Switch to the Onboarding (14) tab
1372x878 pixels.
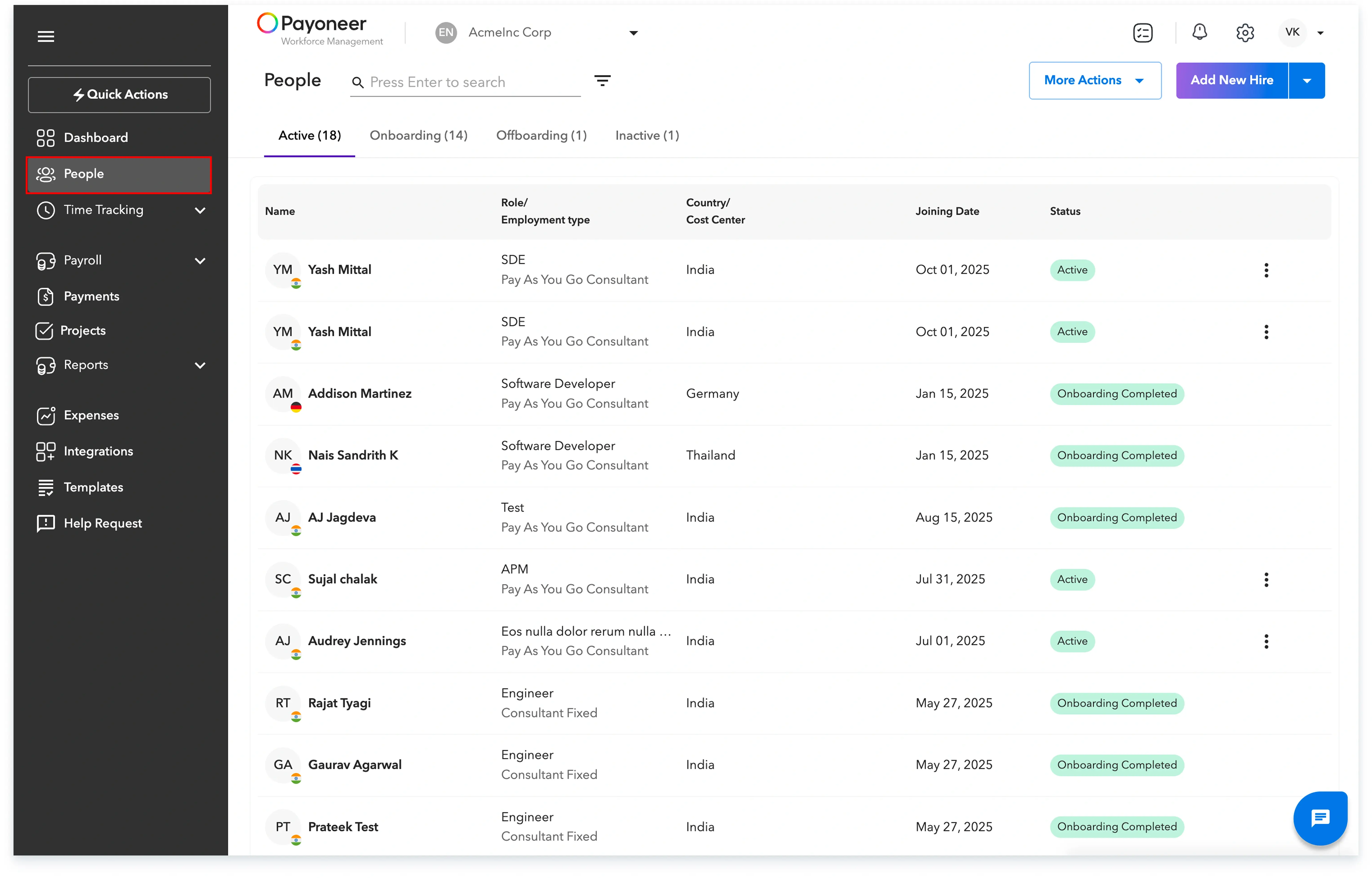pos(418,136)
